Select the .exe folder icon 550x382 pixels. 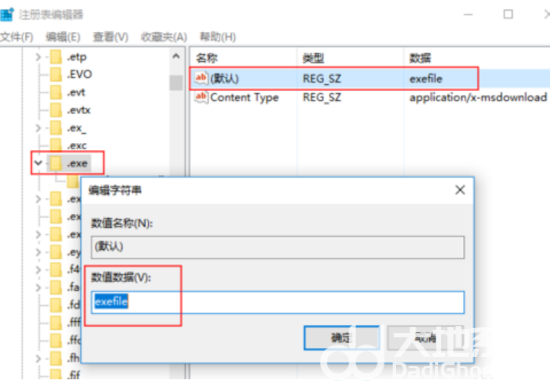pos(56,163)
